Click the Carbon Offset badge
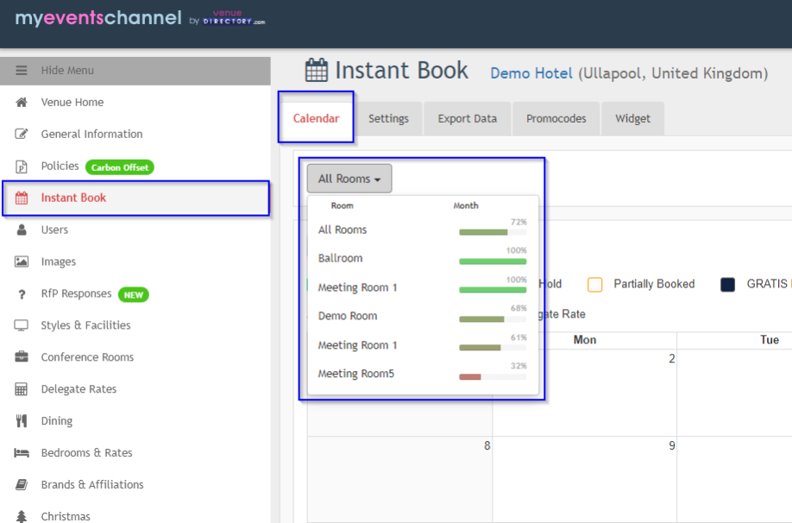The height and width of the screenshot is (523, 792). 120,167
